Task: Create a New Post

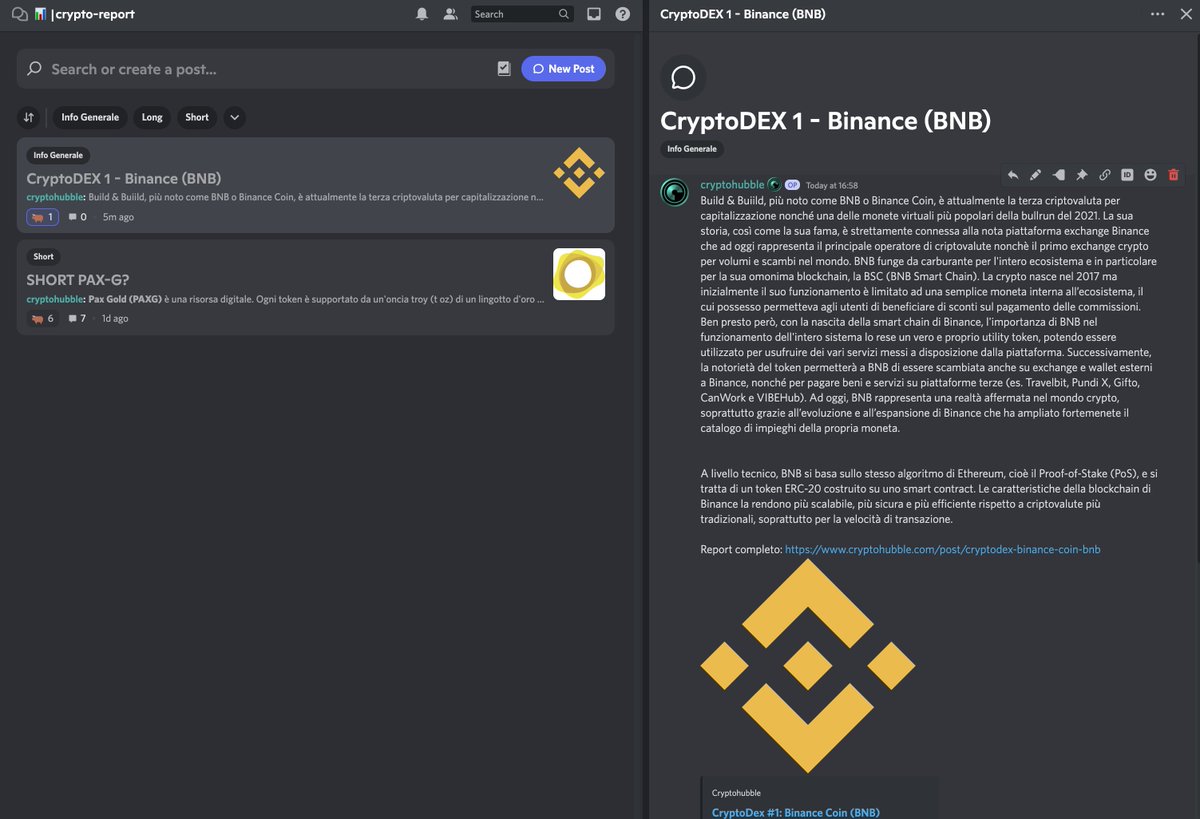Action: click(563, 69)
